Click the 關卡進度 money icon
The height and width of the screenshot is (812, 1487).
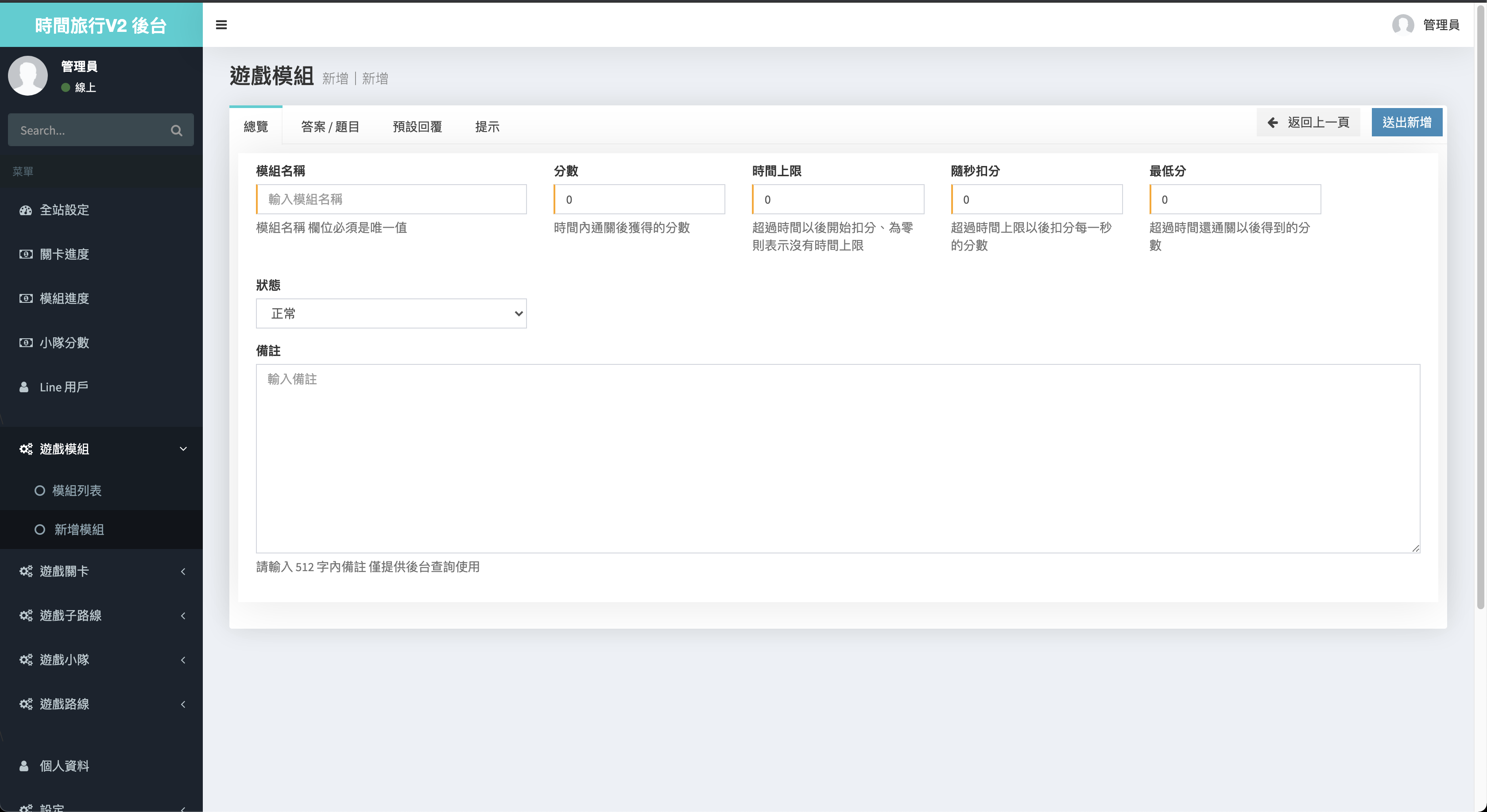25,254
